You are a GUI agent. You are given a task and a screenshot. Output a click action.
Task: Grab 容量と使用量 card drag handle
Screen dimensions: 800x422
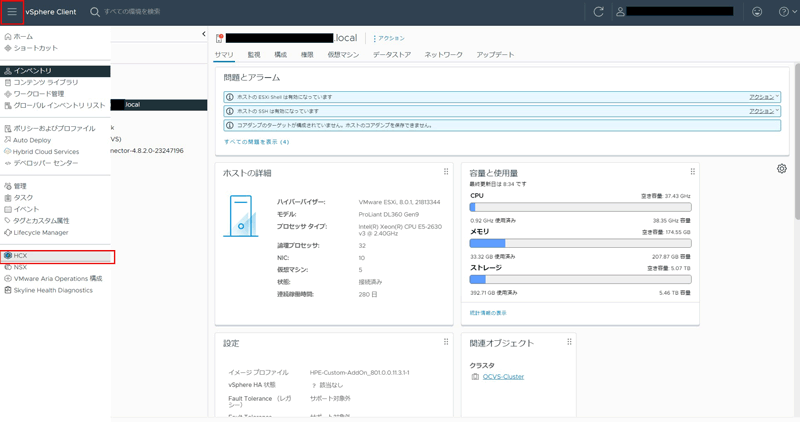point(692,172)
